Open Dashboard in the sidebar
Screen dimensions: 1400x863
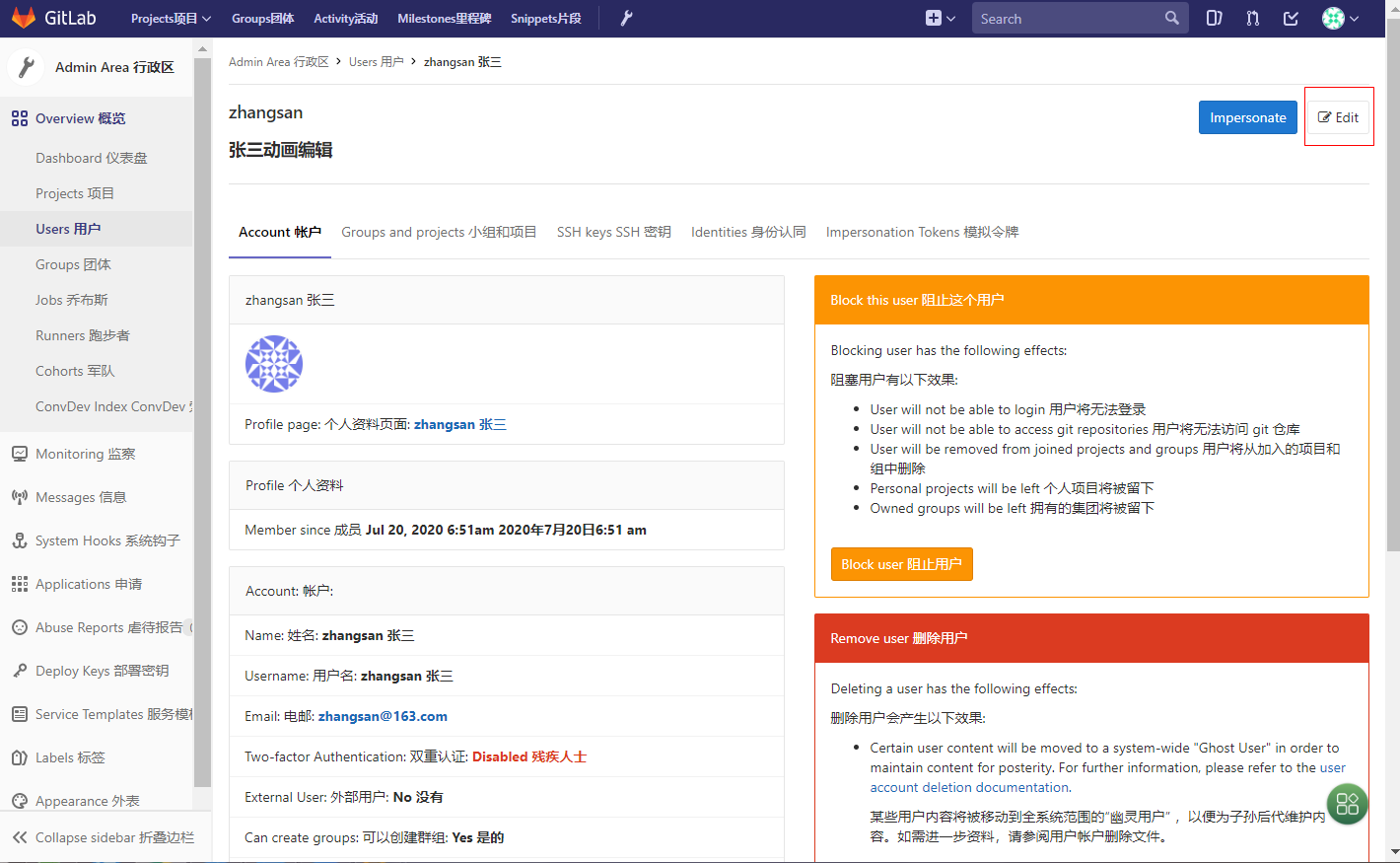click(x=92, y=158)
